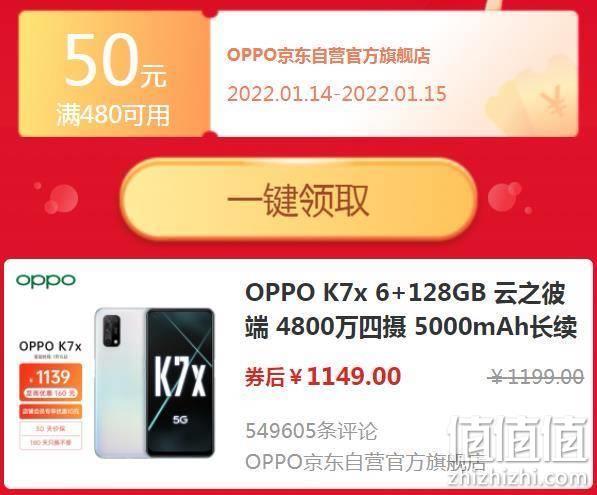Tap the green OPPO brand logo
The width and height of the screenshot is (597, 495).
[46, 281]
